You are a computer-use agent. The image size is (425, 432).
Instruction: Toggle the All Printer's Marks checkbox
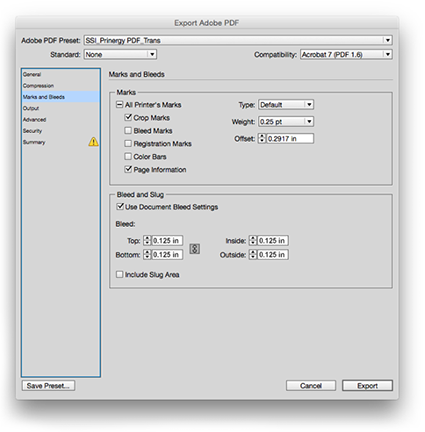point(119,105)
